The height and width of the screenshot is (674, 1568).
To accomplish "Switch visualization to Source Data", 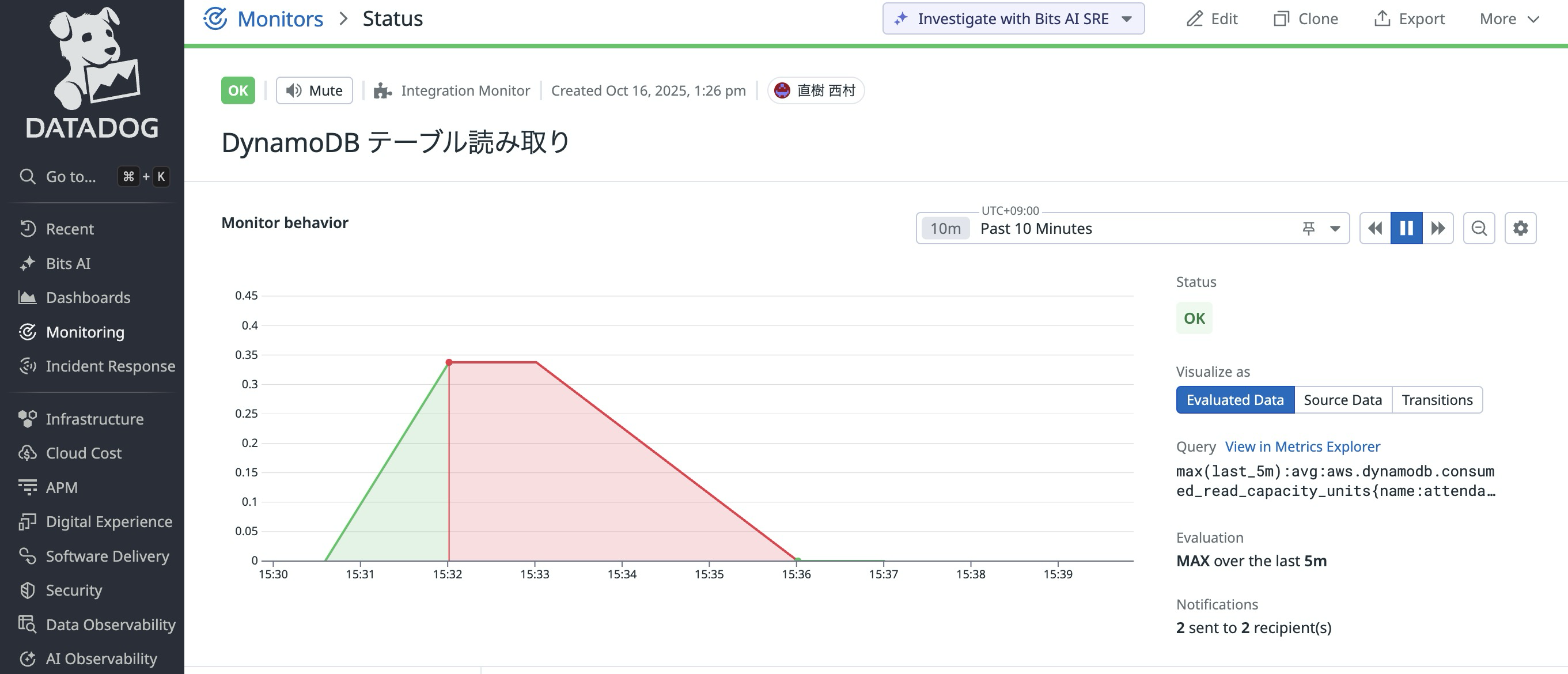I will coord(1342,399).
